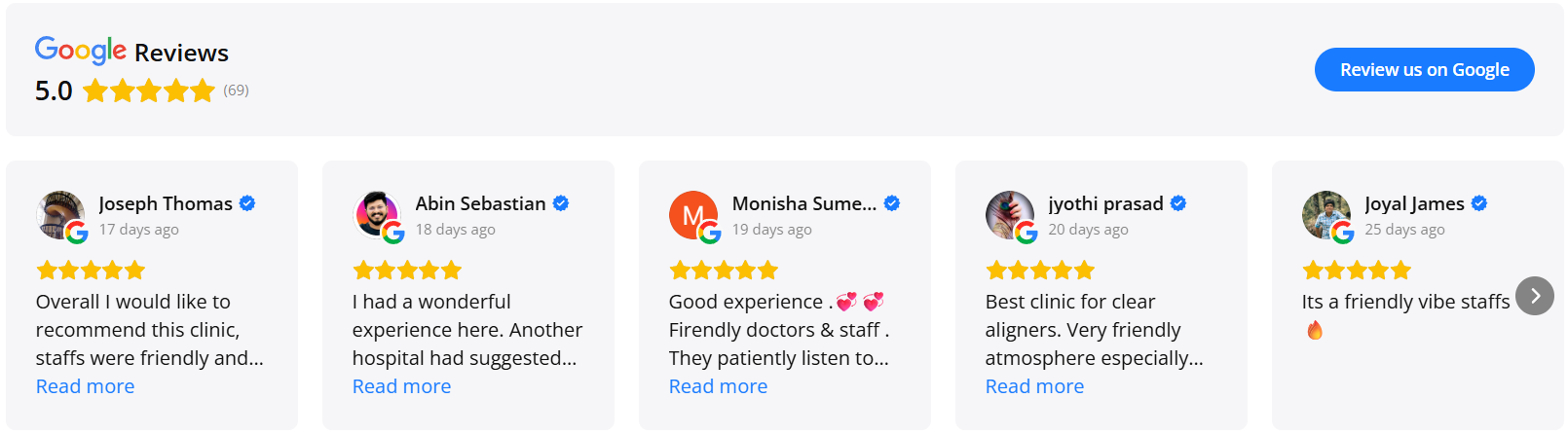This screenshot has height=435, width=1568.
Task: Expand Abin Sebastian's review via Read more
Action: [x=402, y=386]
